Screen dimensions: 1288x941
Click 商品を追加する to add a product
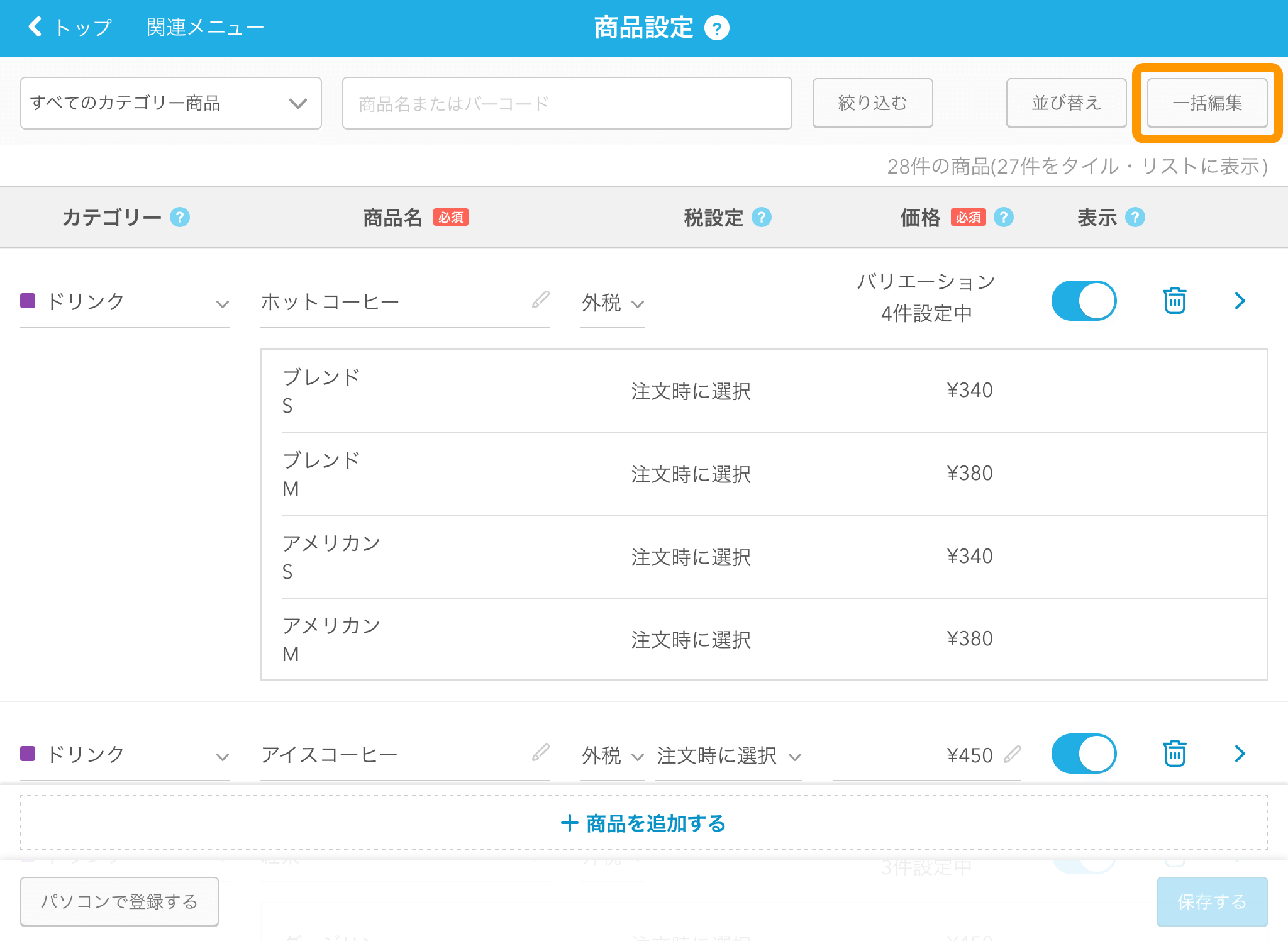643,823
